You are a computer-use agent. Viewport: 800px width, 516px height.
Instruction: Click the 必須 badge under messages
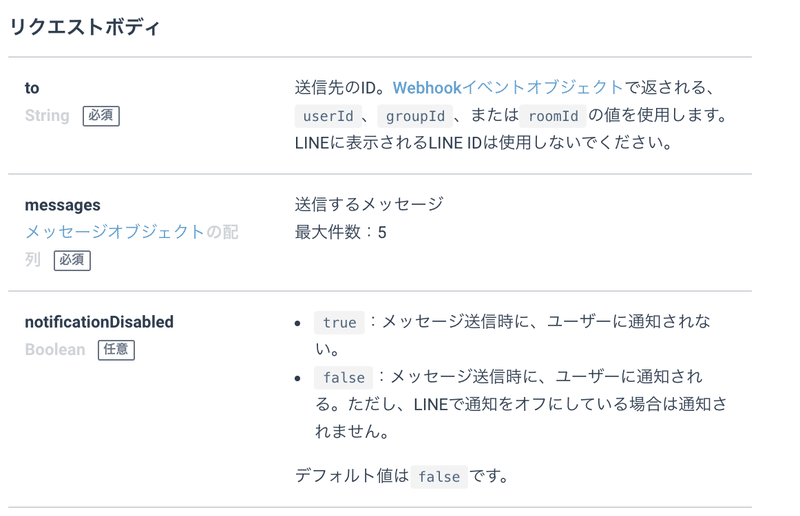coord(72,260)
